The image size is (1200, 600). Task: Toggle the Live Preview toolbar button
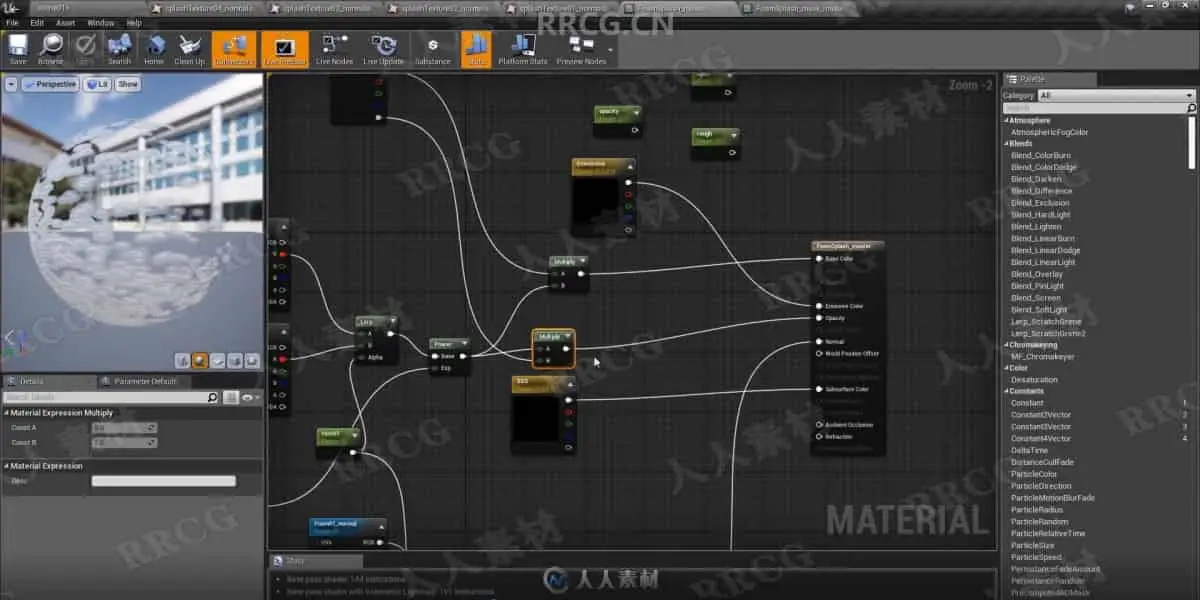tap(285, 49)
